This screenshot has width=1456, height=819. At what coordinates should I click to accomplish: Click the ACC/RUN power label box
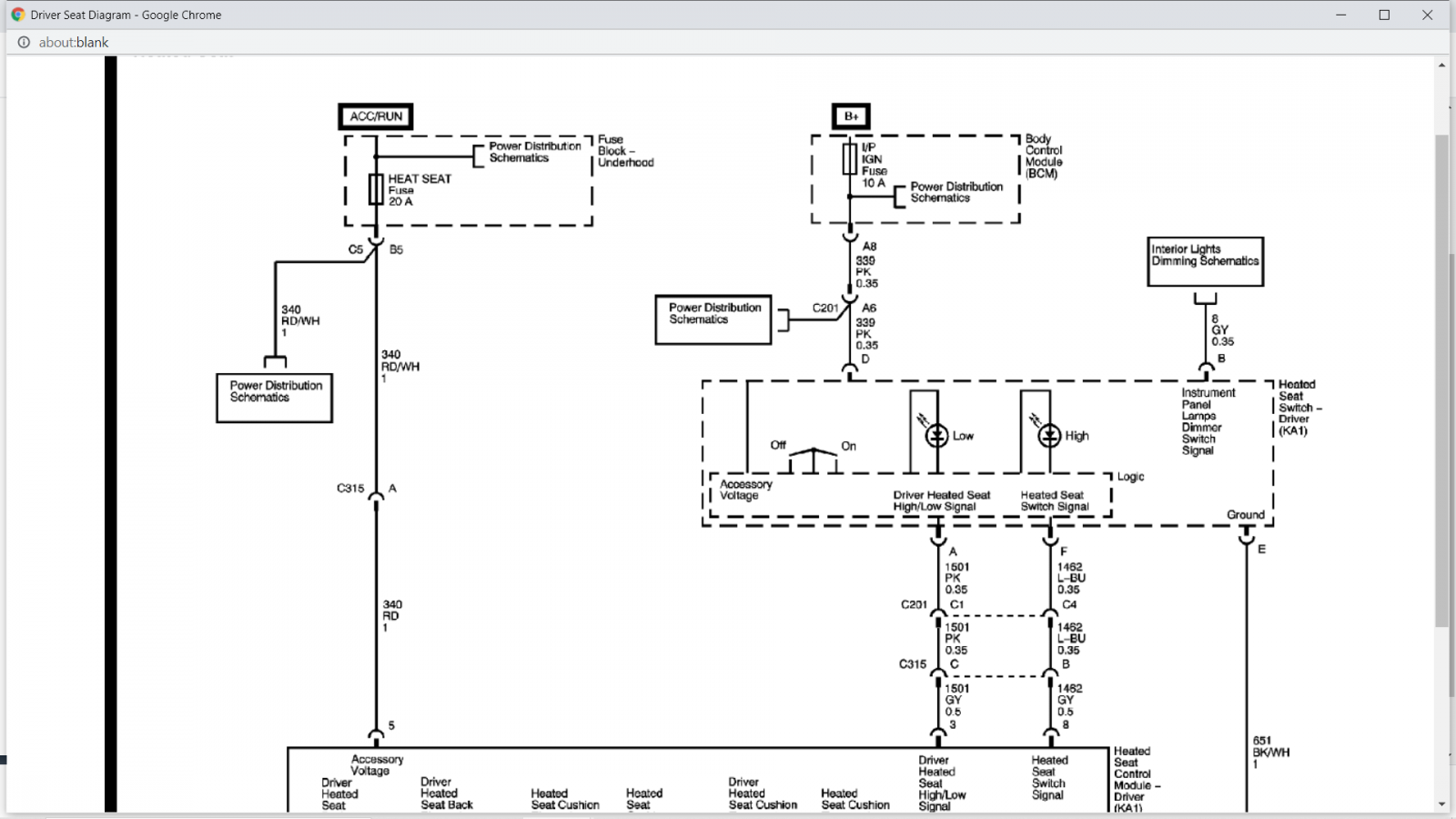click(376, 116)
